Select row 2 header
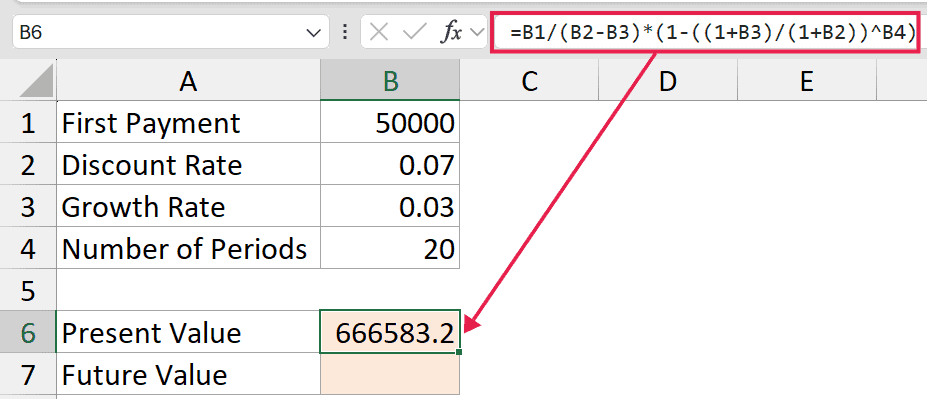927x399 pixels. 28,164
